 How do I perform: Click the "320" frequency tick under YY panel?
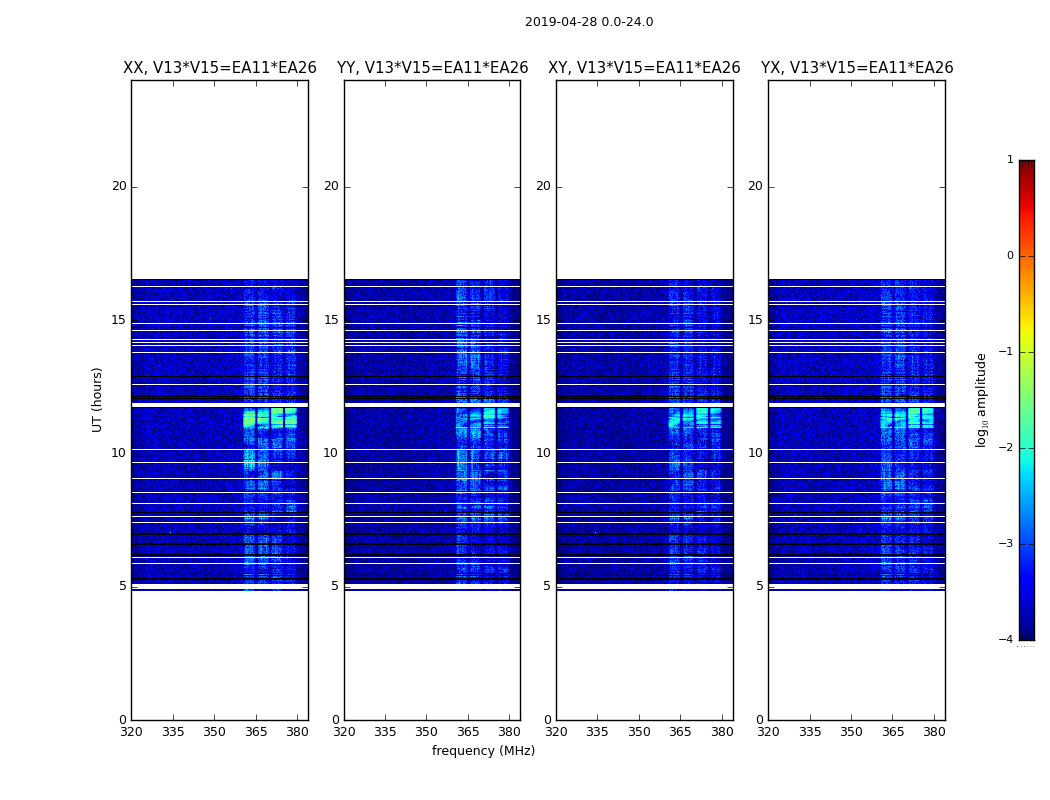[x=344, y=732]
